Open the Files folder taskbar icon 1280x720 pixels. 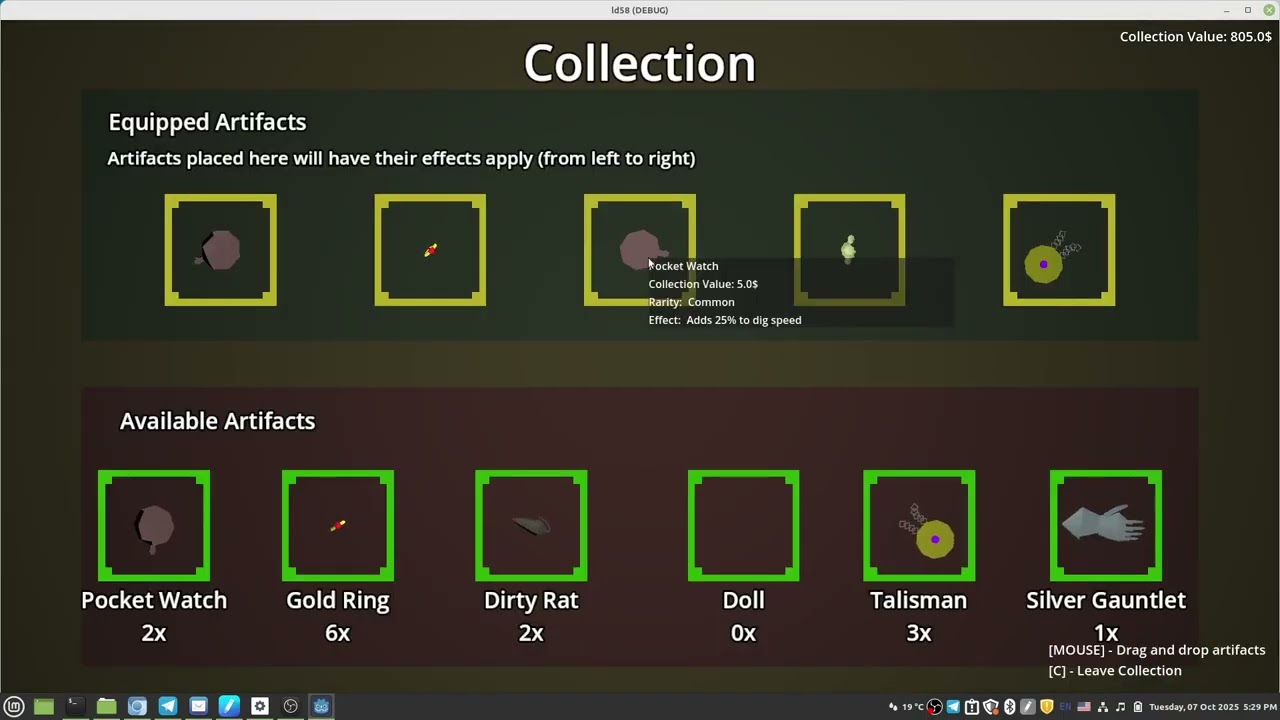click(x=106, y=706)
